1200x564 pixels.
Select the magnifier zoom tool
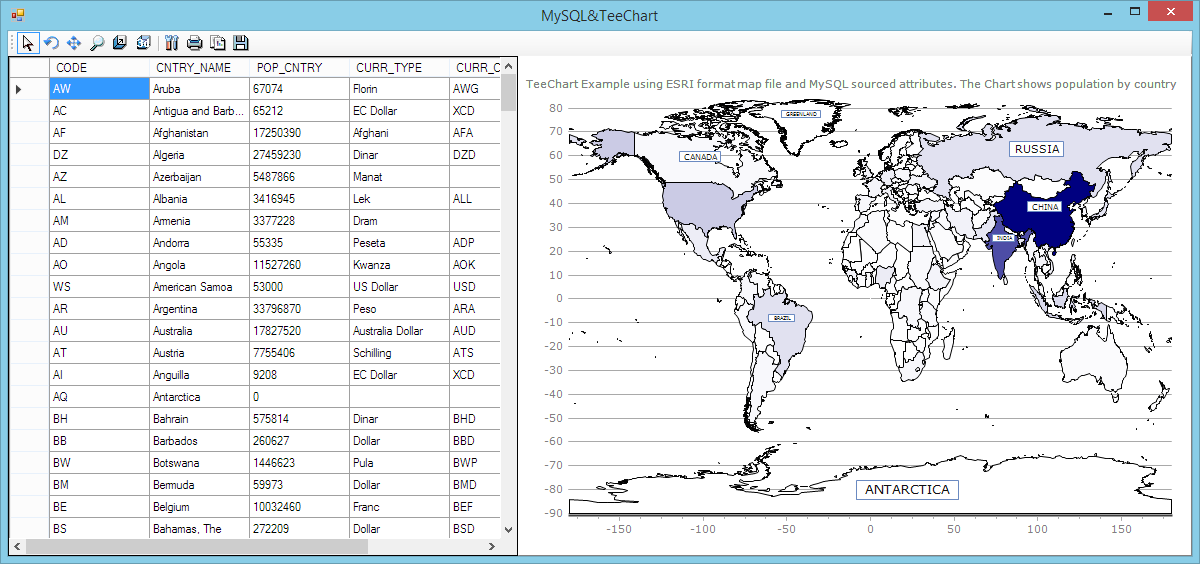pyautogui.click(x=97, y=43)
